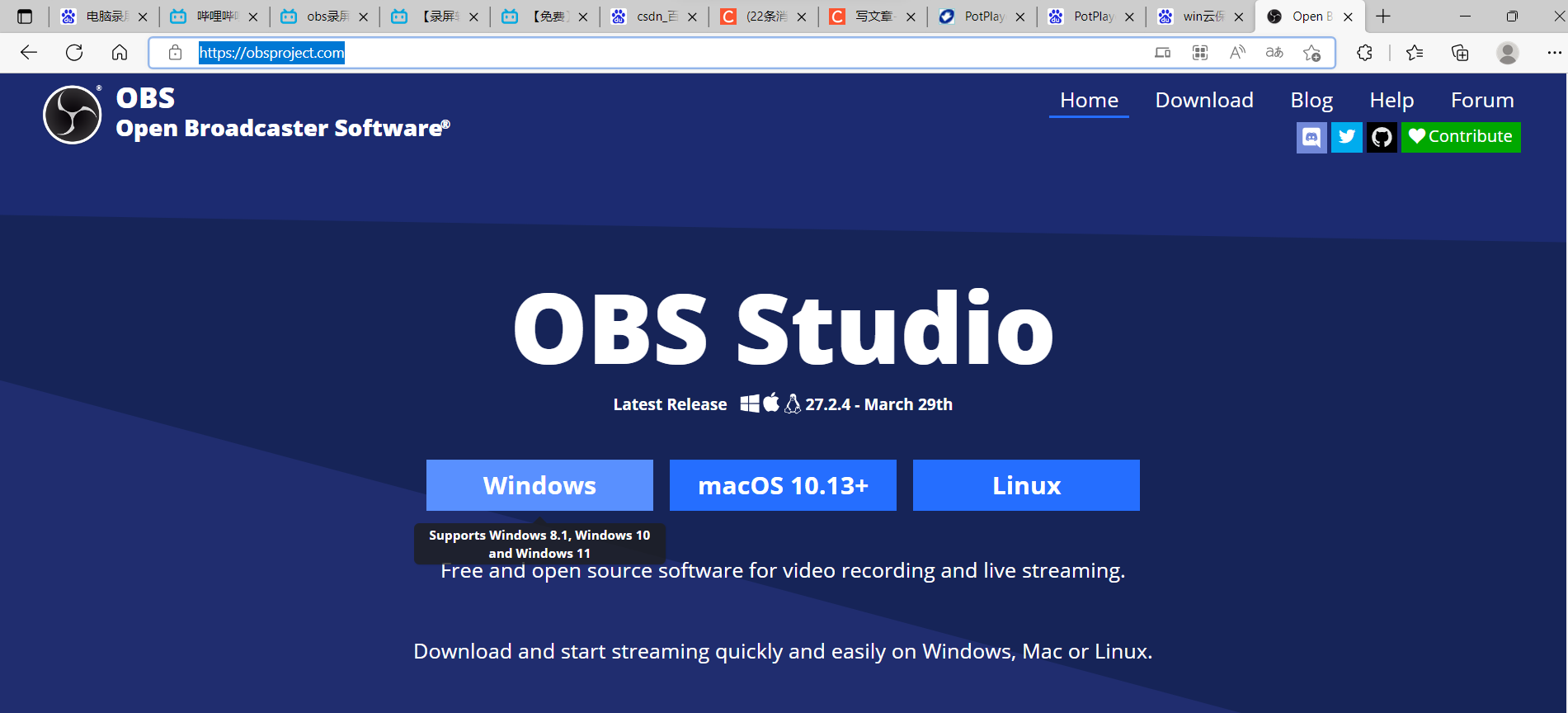Open browser Extensions puzzle icon
The width and height of the screenshot is (1568, 713).
click(x=1364, y=53)
